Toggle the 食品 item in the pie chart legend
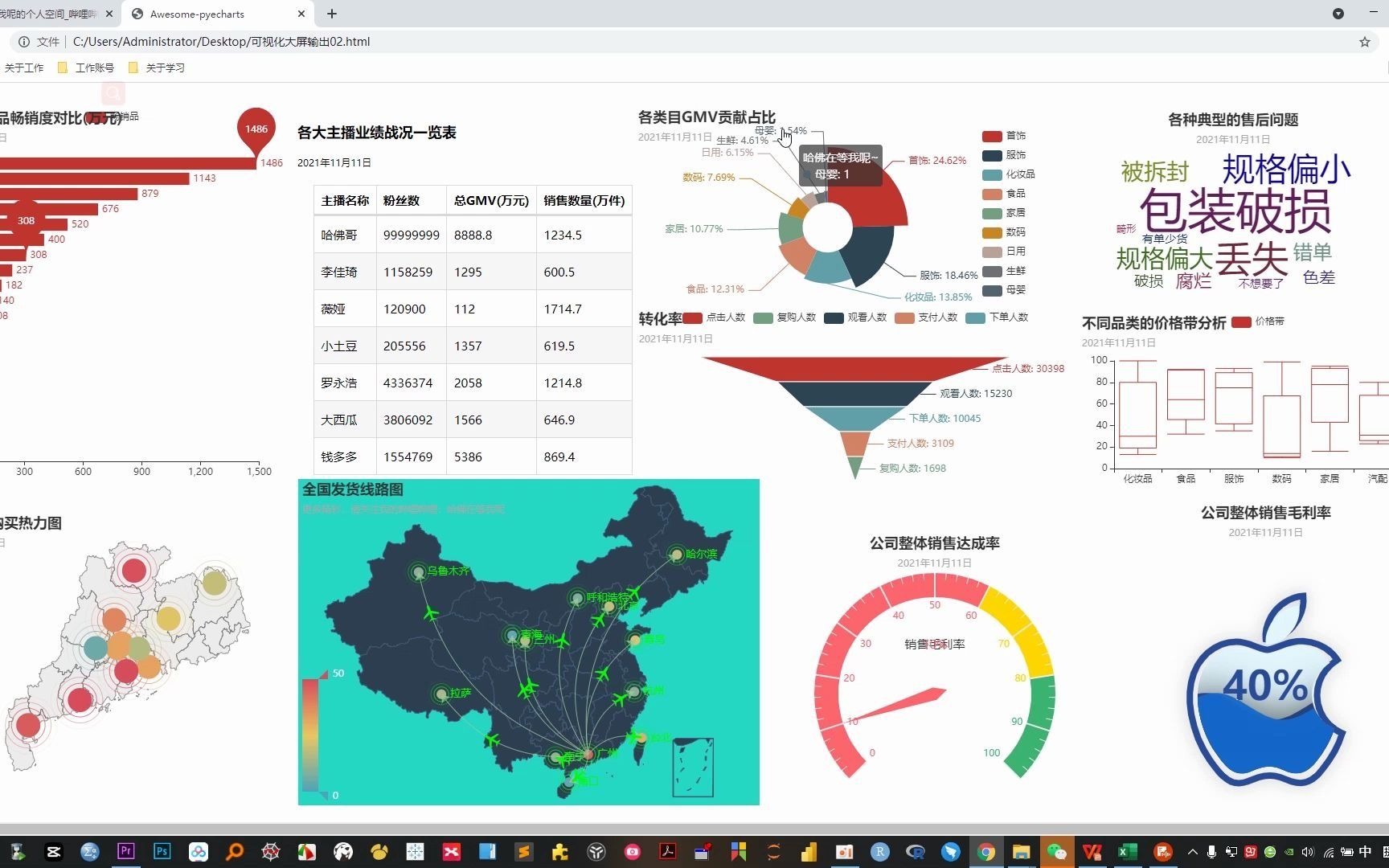The width and height of the screenshot is (1389, 868). tap(1004, 194)
